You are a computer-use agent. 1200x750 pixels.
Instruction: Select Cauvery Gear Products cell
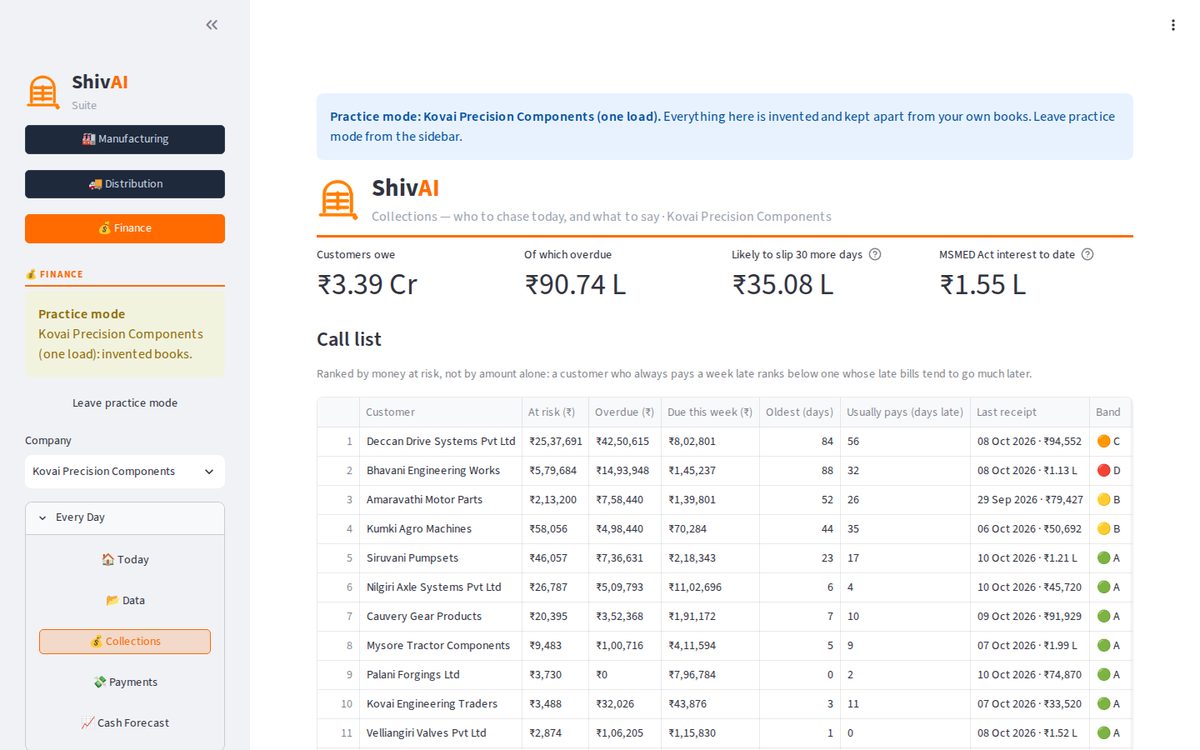tap(441, 616)
